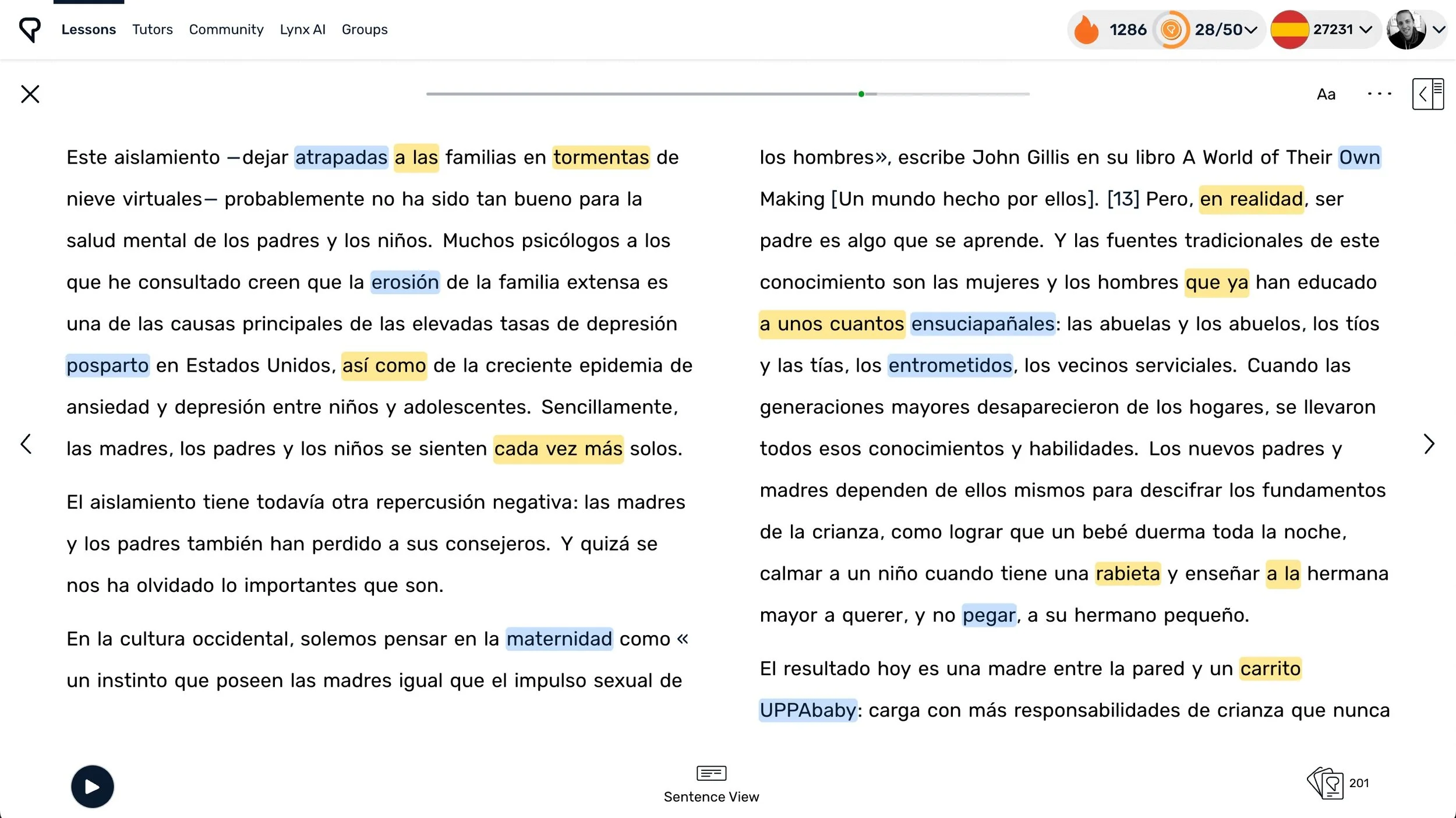The width and height of the screenshot is (1456, 818).
Task: Click the highlighted word ensuciapañales
Action: (983, 324)
